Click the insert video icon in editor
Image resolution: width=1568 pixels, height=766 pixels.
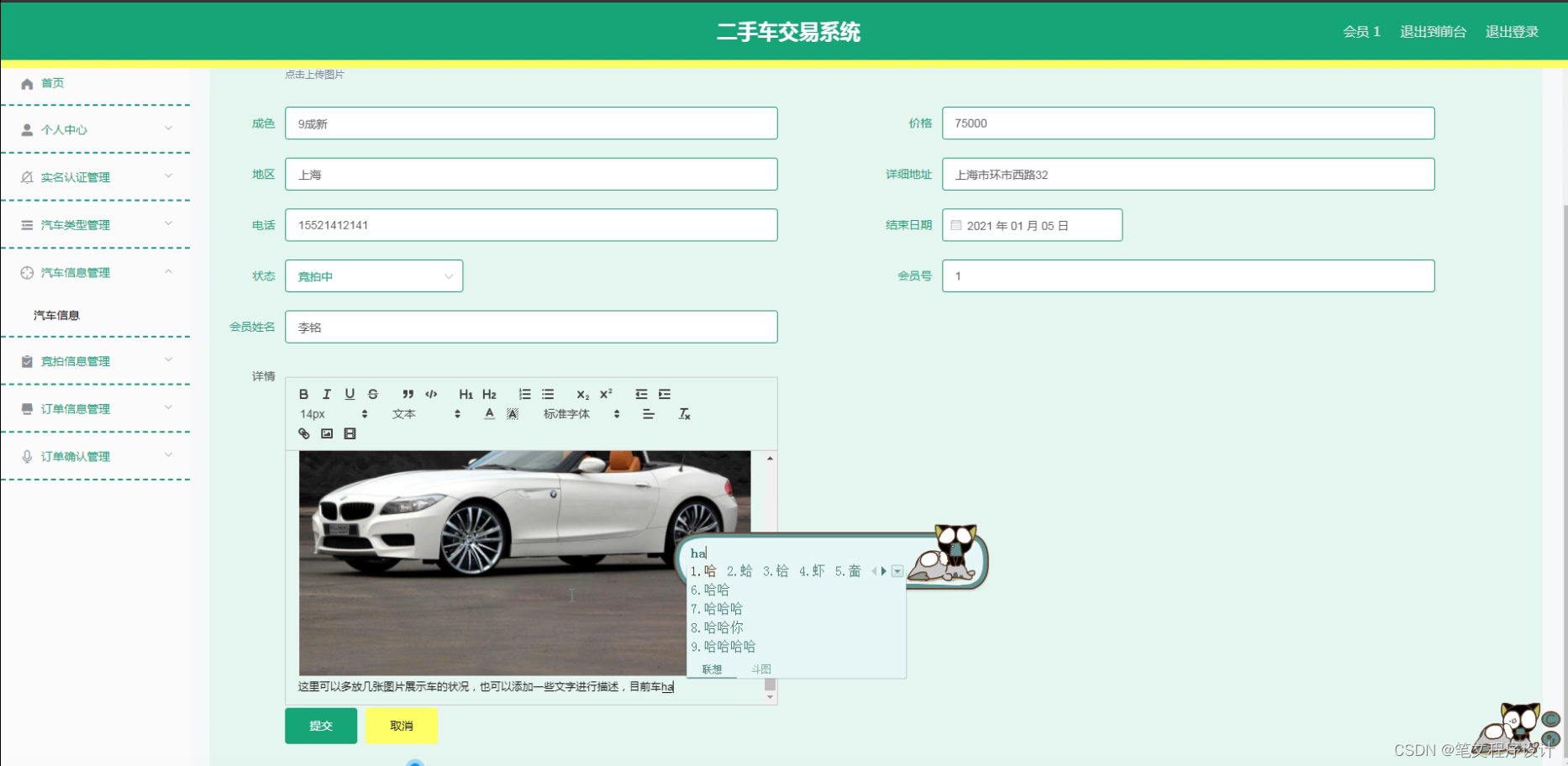349,433
